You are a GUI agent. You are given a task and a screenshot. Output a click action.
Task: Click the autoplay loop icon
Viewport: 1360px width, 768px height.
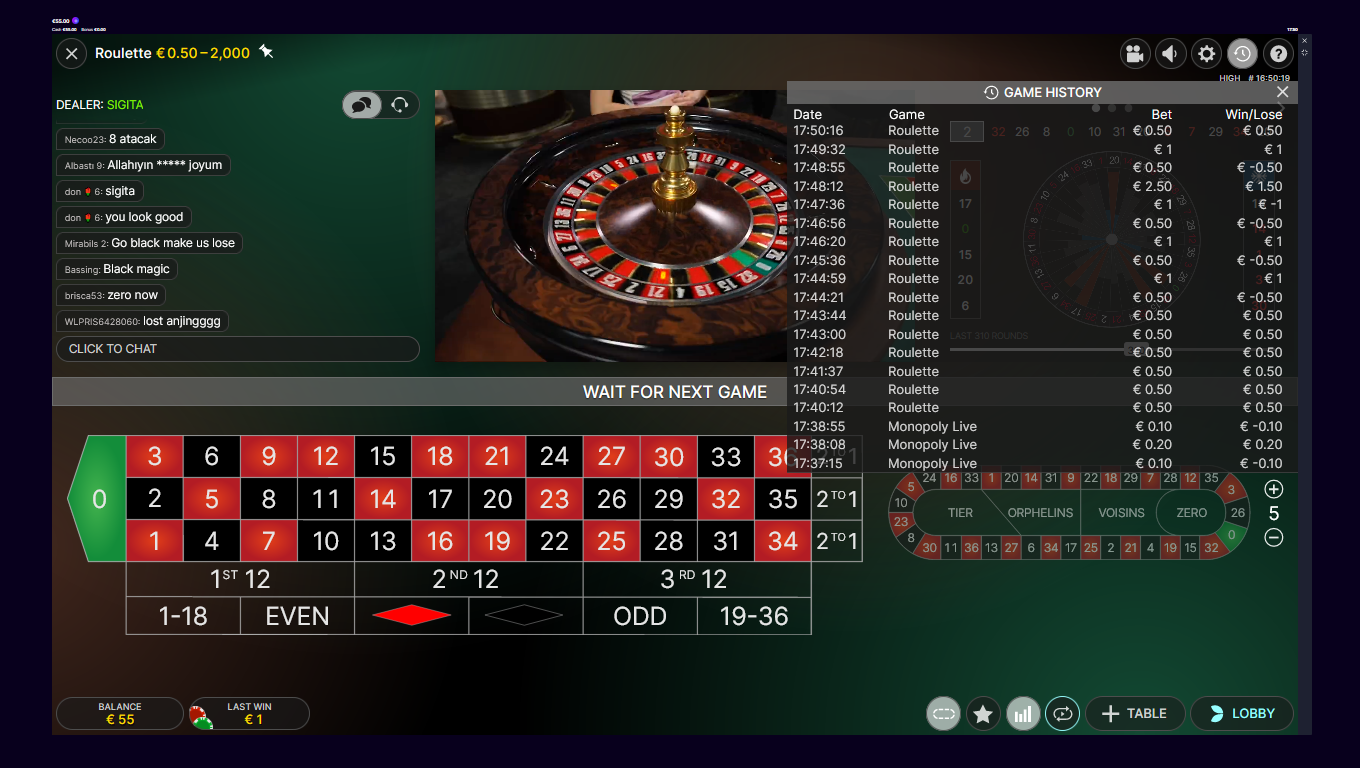(1062, 714)
